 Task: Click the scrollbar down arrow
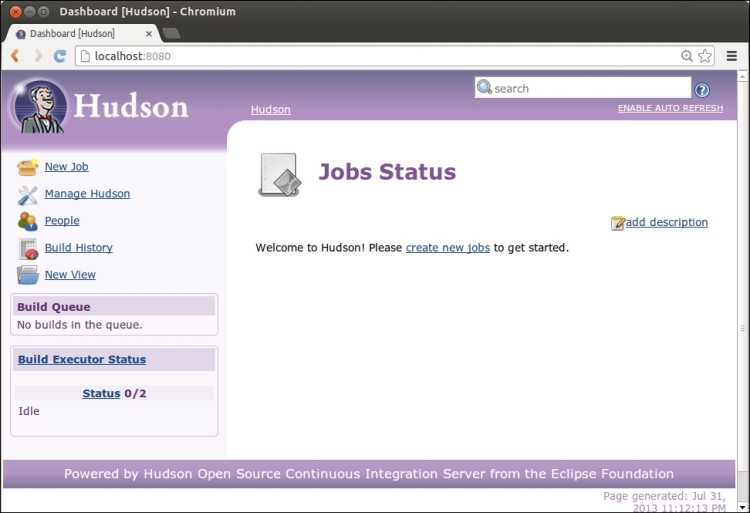pos(742,507)
